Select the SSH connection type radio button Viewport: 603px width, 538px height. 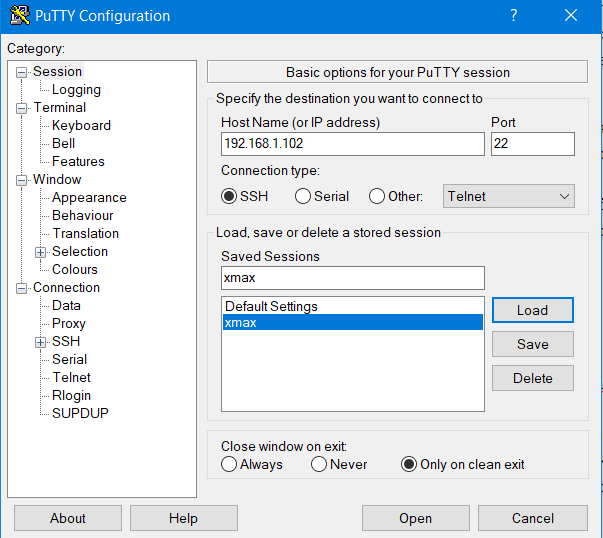229,197
